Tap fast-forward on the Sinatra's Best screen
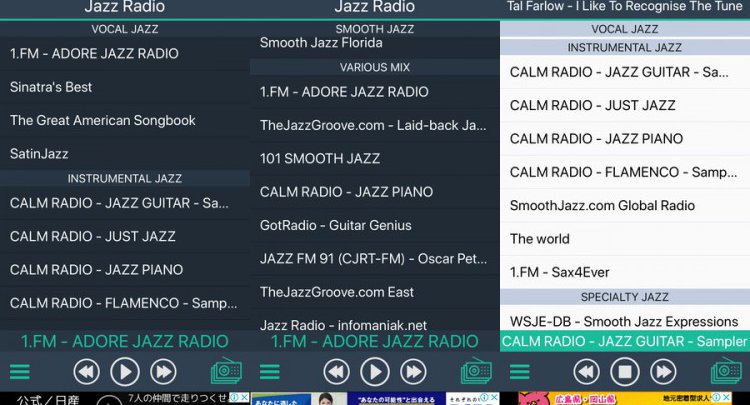Viewport: 750px width, 405px height. click(x=163, y=372)
